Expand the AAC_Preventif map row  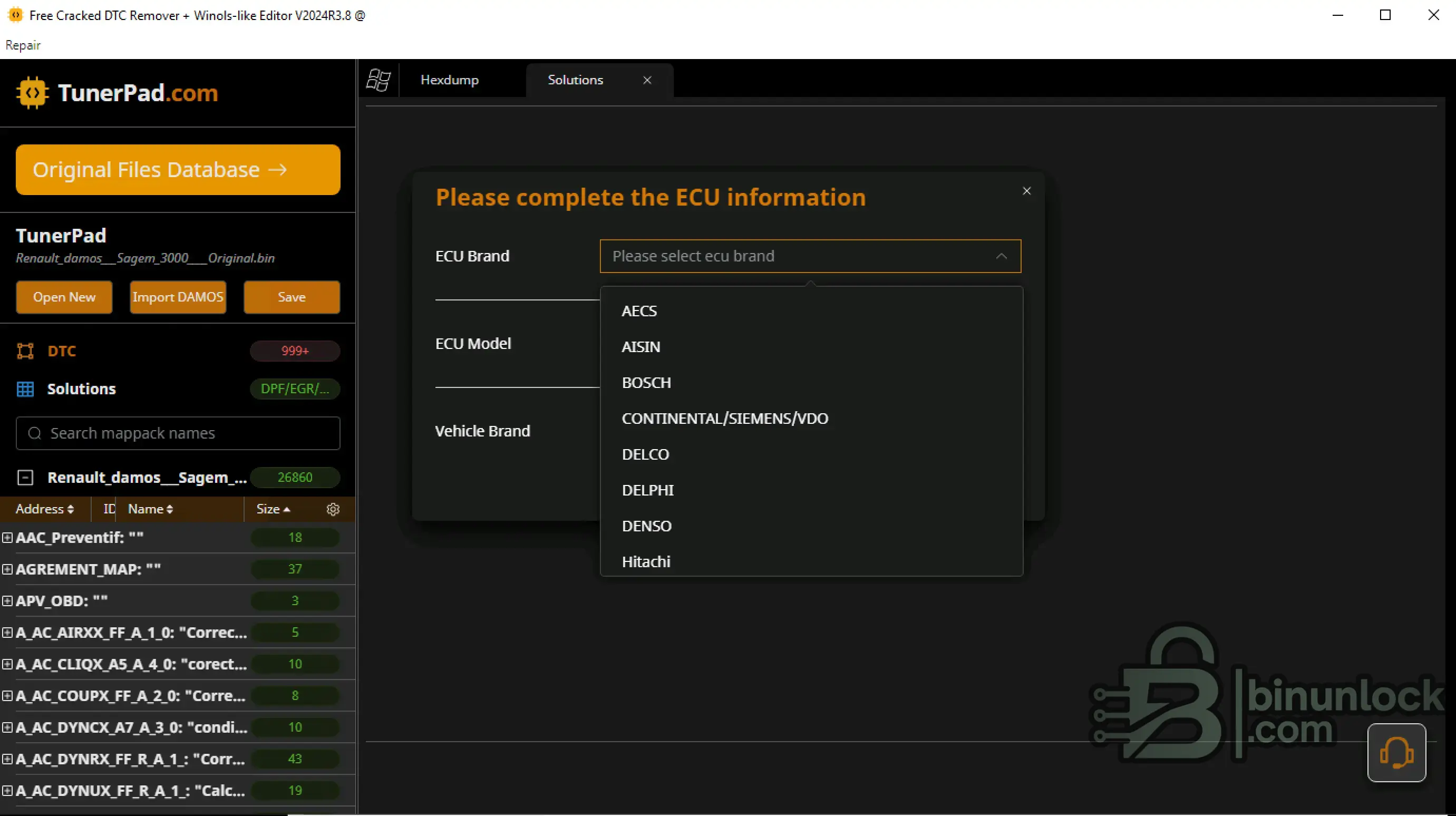(7, 537)
